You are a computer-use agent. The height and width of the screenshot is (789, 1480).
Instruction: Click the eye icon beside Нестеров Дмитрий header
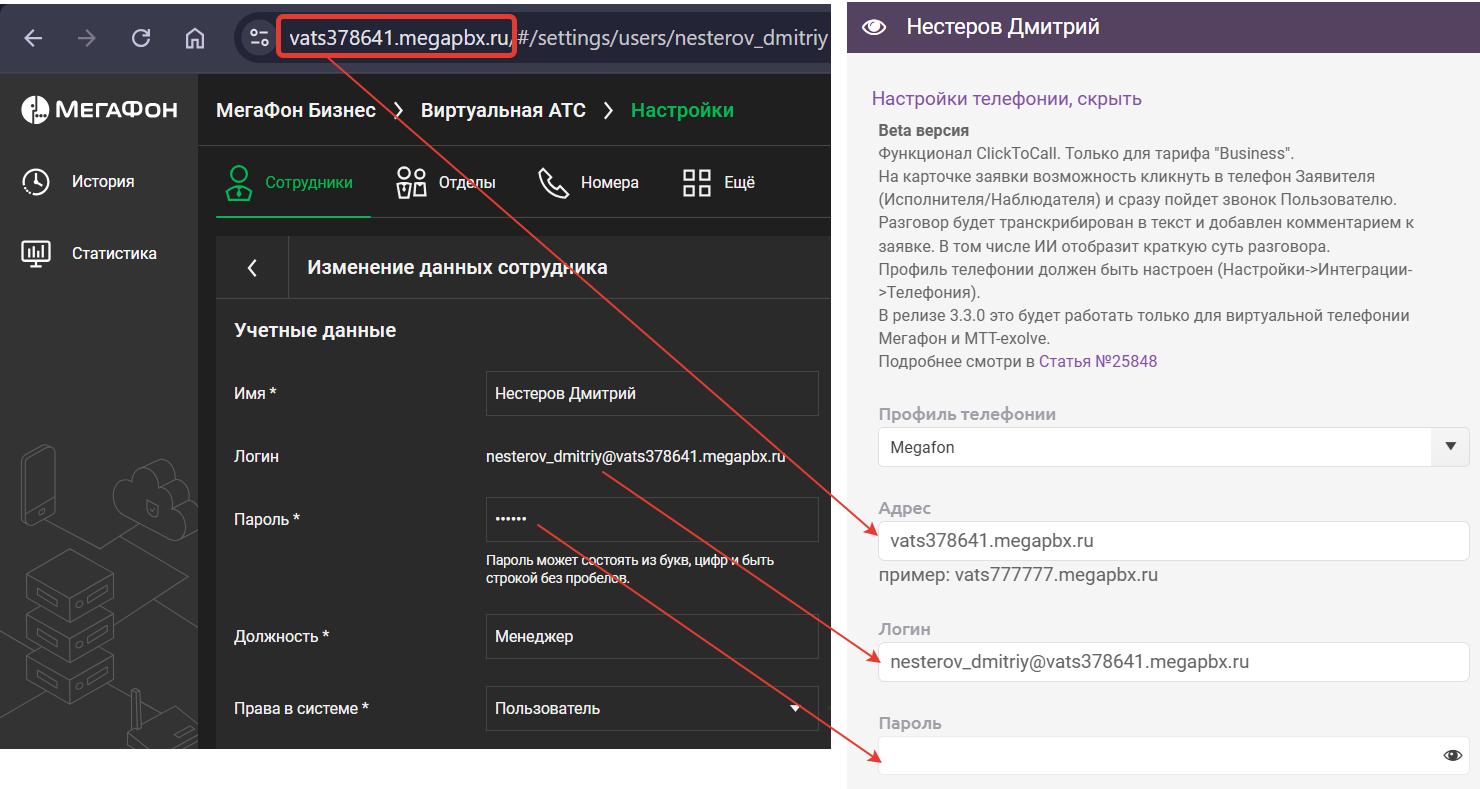coord(874,27)
